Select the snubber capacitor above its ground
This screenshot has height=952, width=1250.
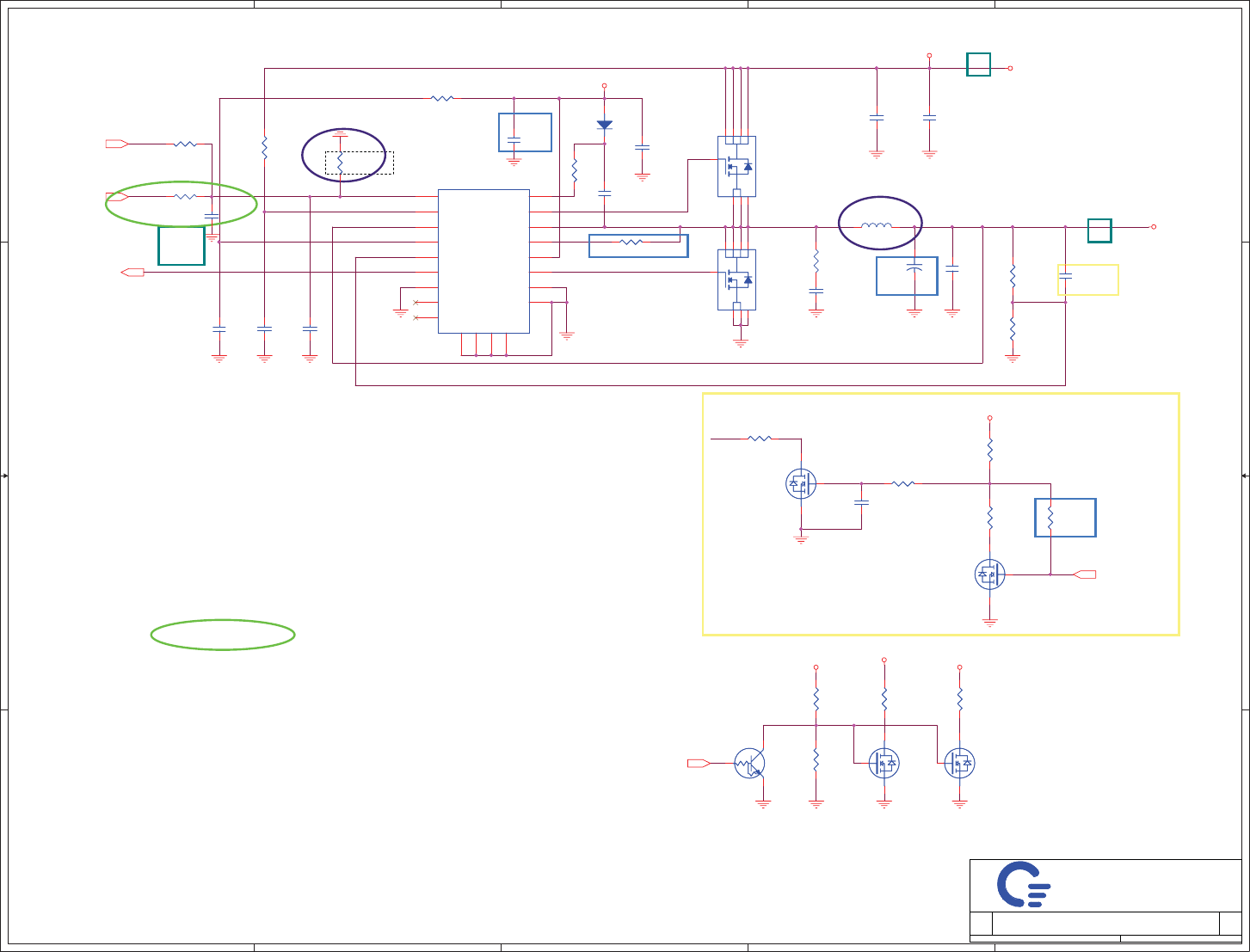coord(816,292)
